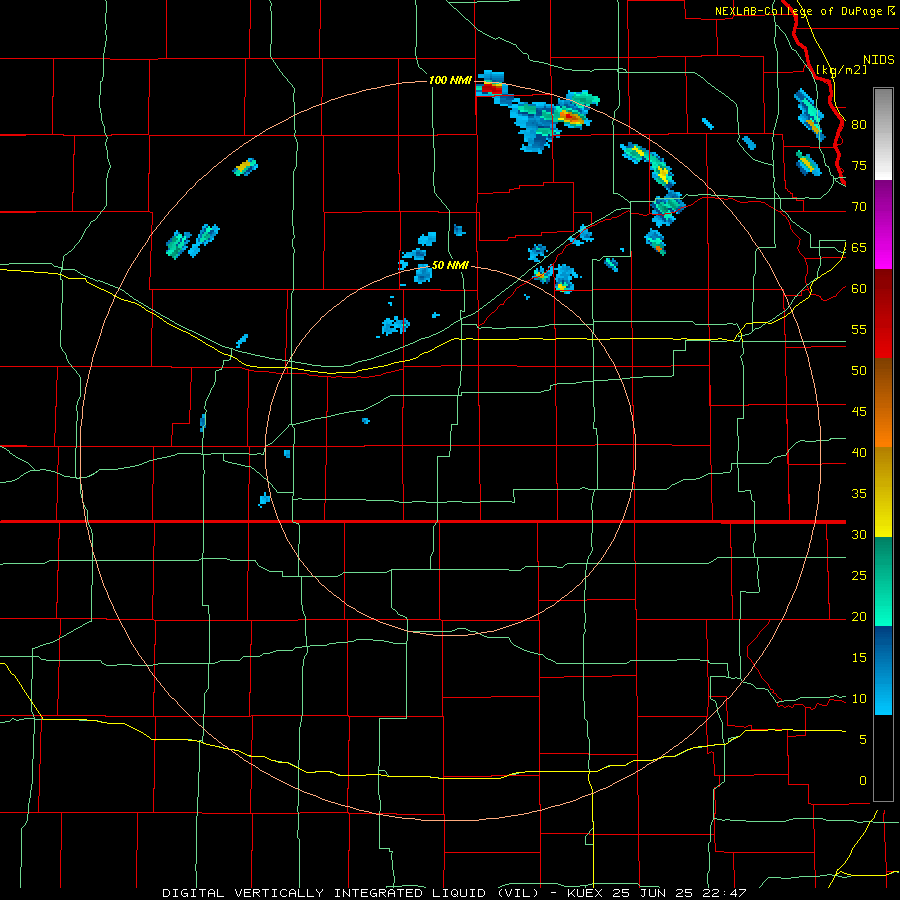The image size is (900, 900).
Task: Click the 40 value on the color scale
Action: [x=859, y=453]
